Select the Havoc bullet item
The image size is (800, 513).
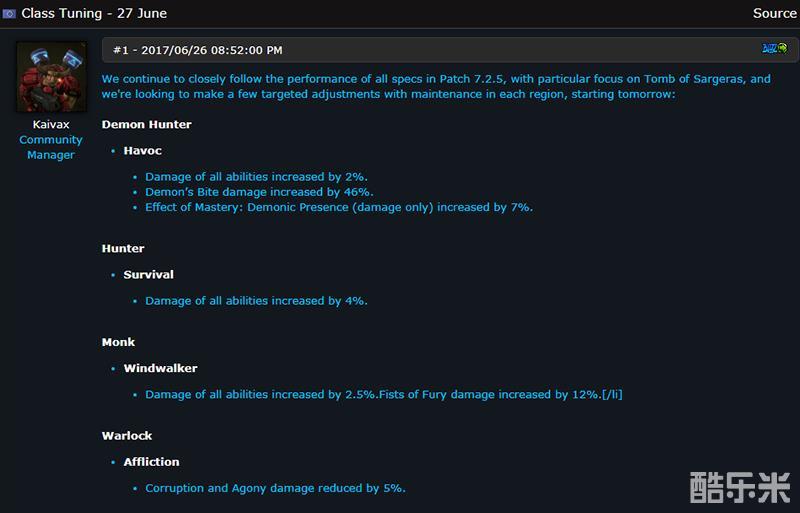pos(142,151)
